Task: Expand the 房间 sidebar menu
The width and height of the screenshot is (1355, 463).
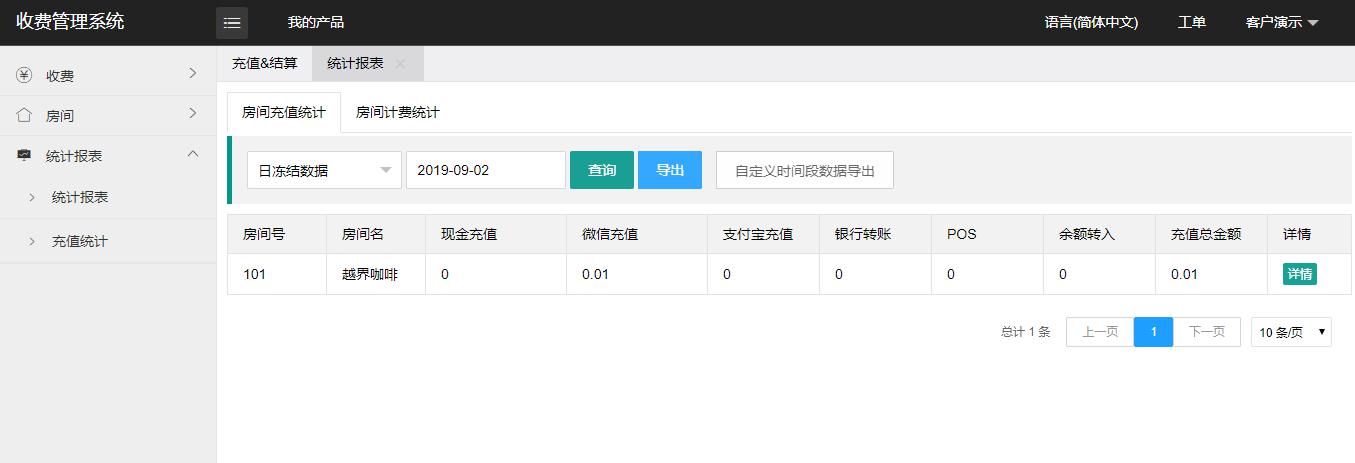Action: [x=193, y=113]
